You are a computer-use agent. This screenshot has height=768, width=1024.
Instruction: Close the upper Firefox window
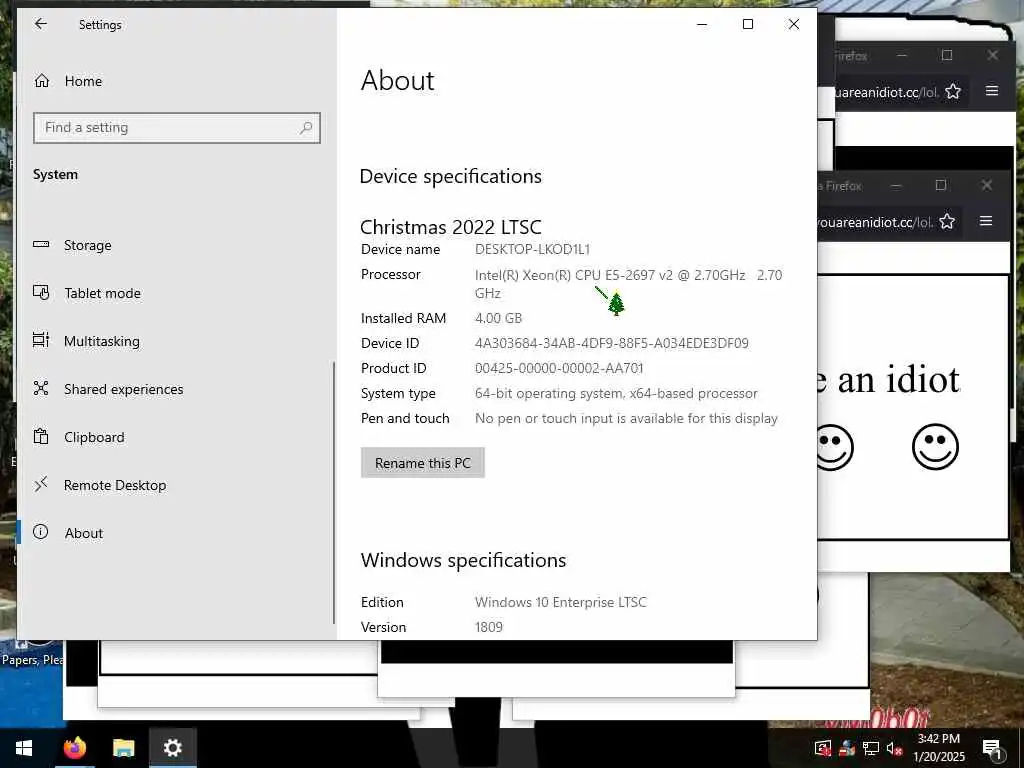click(993, 56)
